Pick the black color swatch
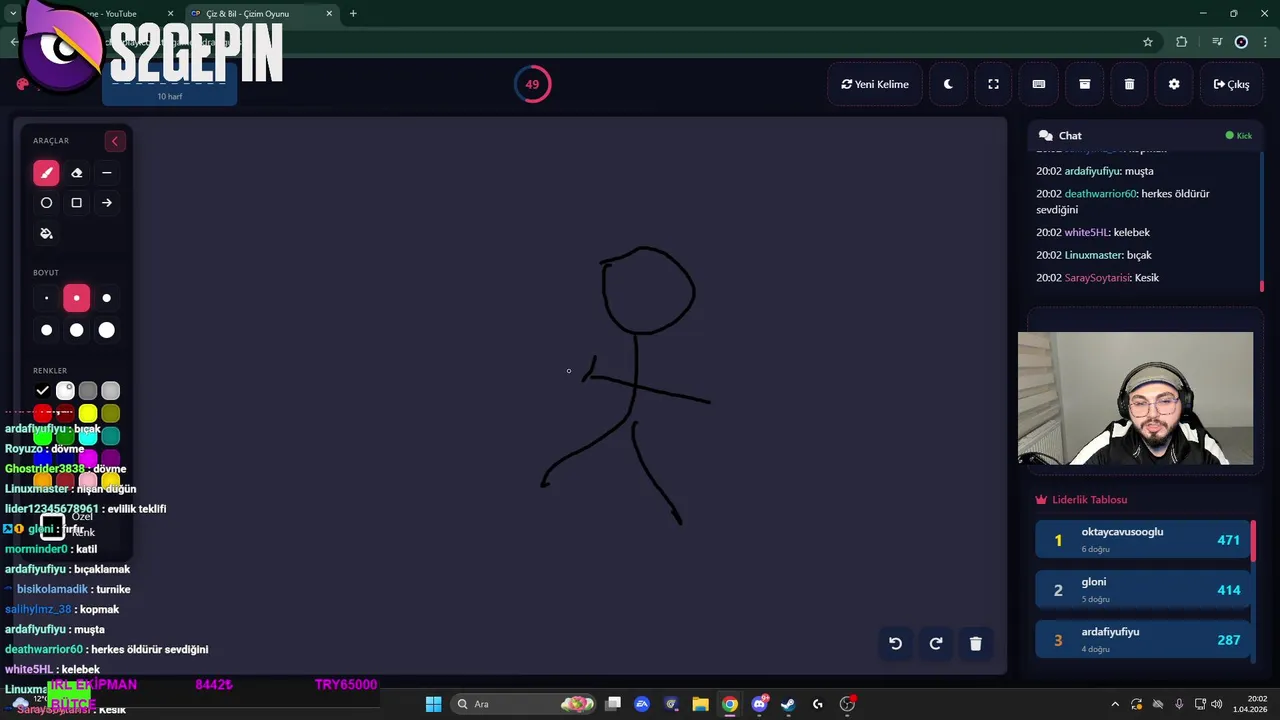Viewport: 1280px width, 720px height. [x=42, y=391]
